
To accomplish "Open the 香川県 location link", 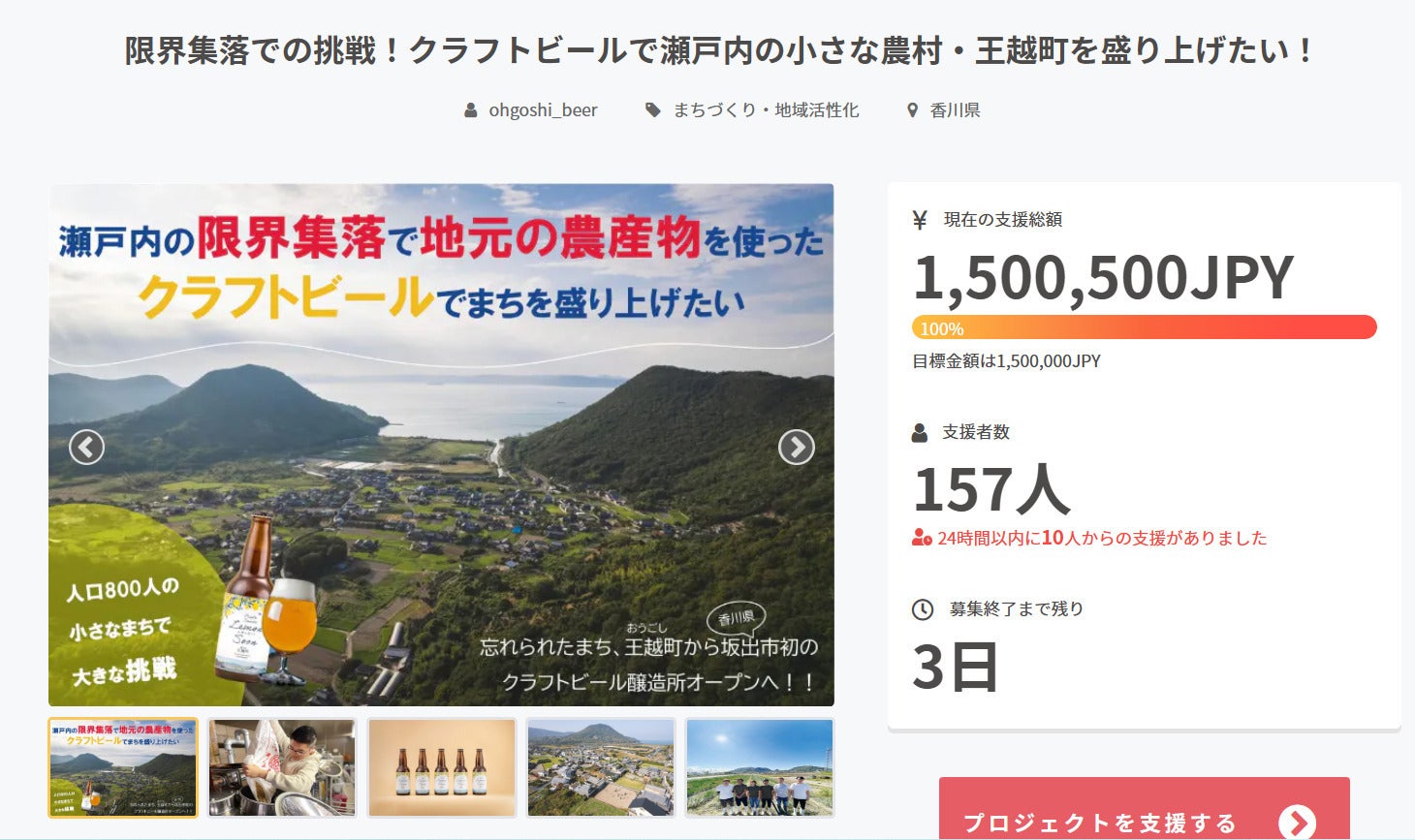I will 955,110.
